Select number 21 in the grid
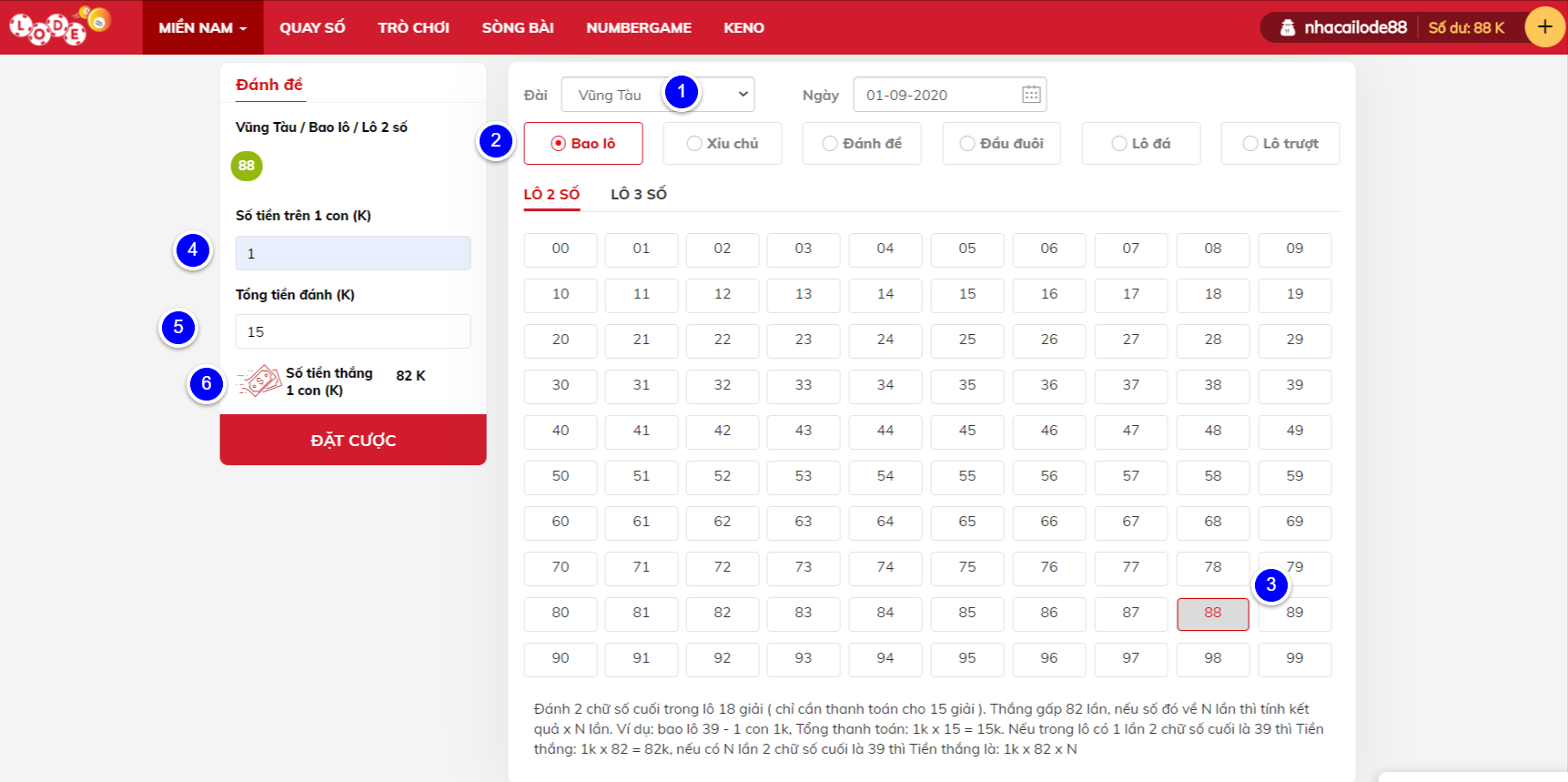The height and width of the screenshot is (782, 1568). coord(642,340)
